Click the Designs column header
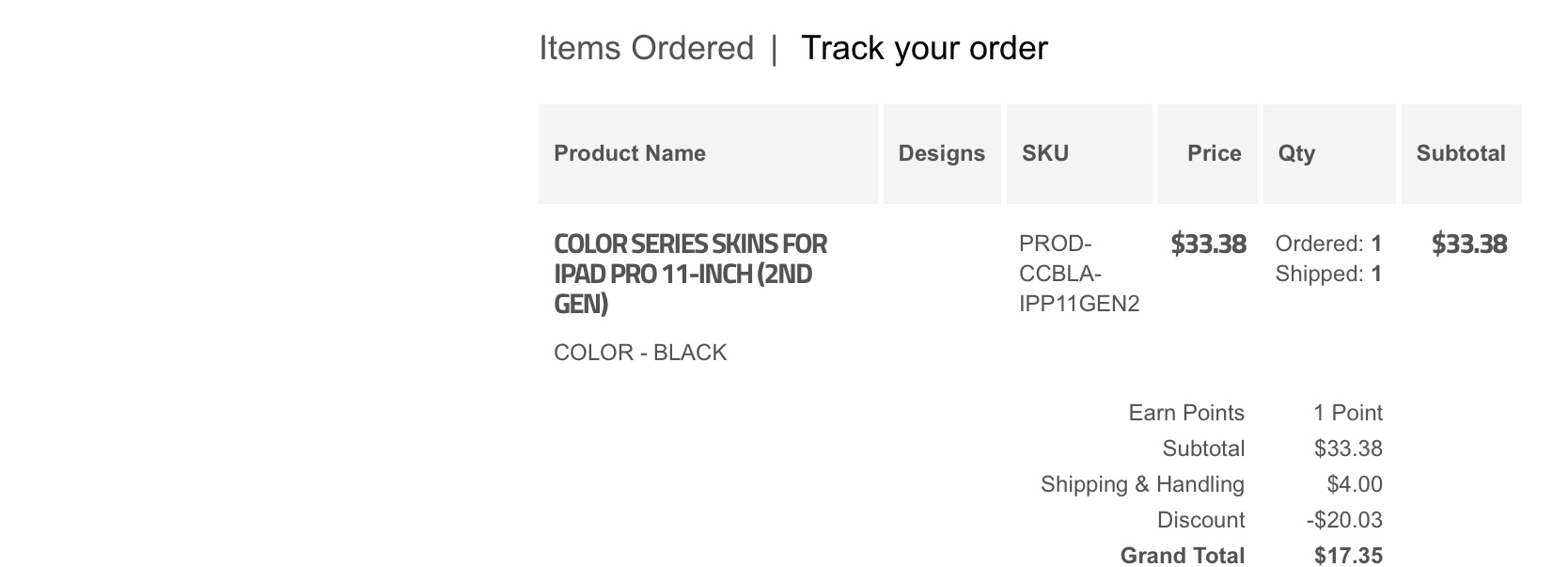Viewport: 1568px width, 567px height. (942, 154)
